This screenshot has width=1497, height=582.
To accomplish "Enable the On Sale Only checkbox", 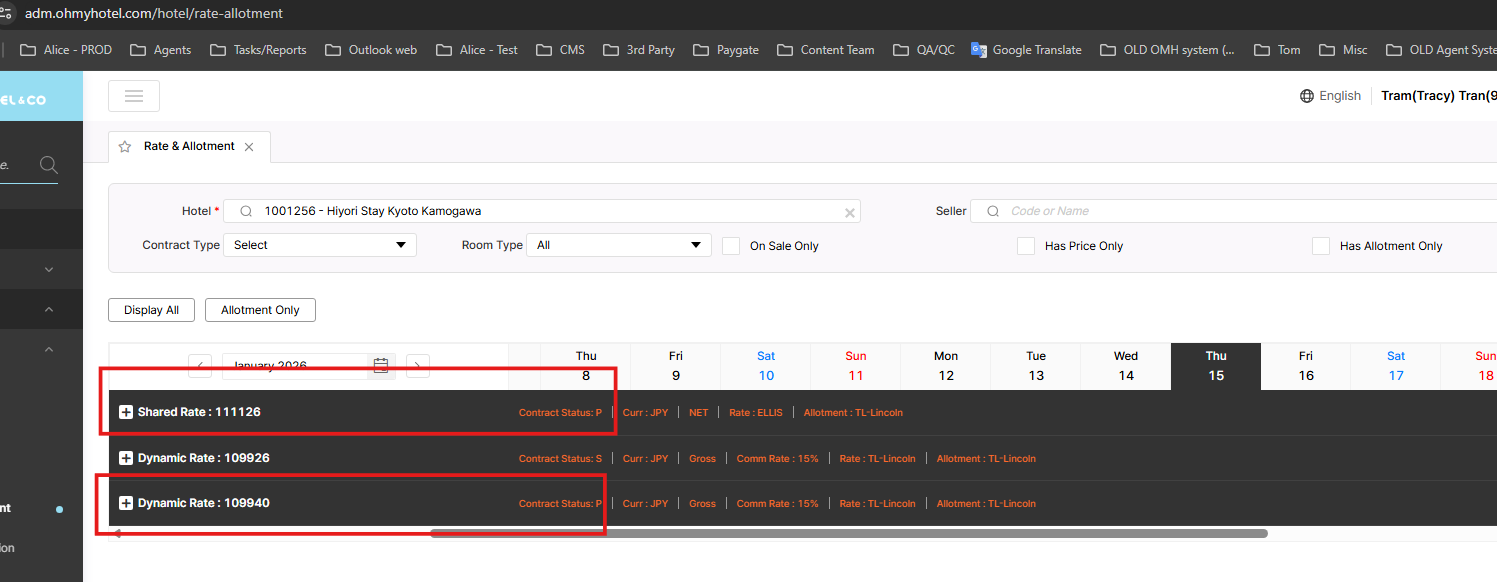I will pyautogui.click(x=731, y=246).
